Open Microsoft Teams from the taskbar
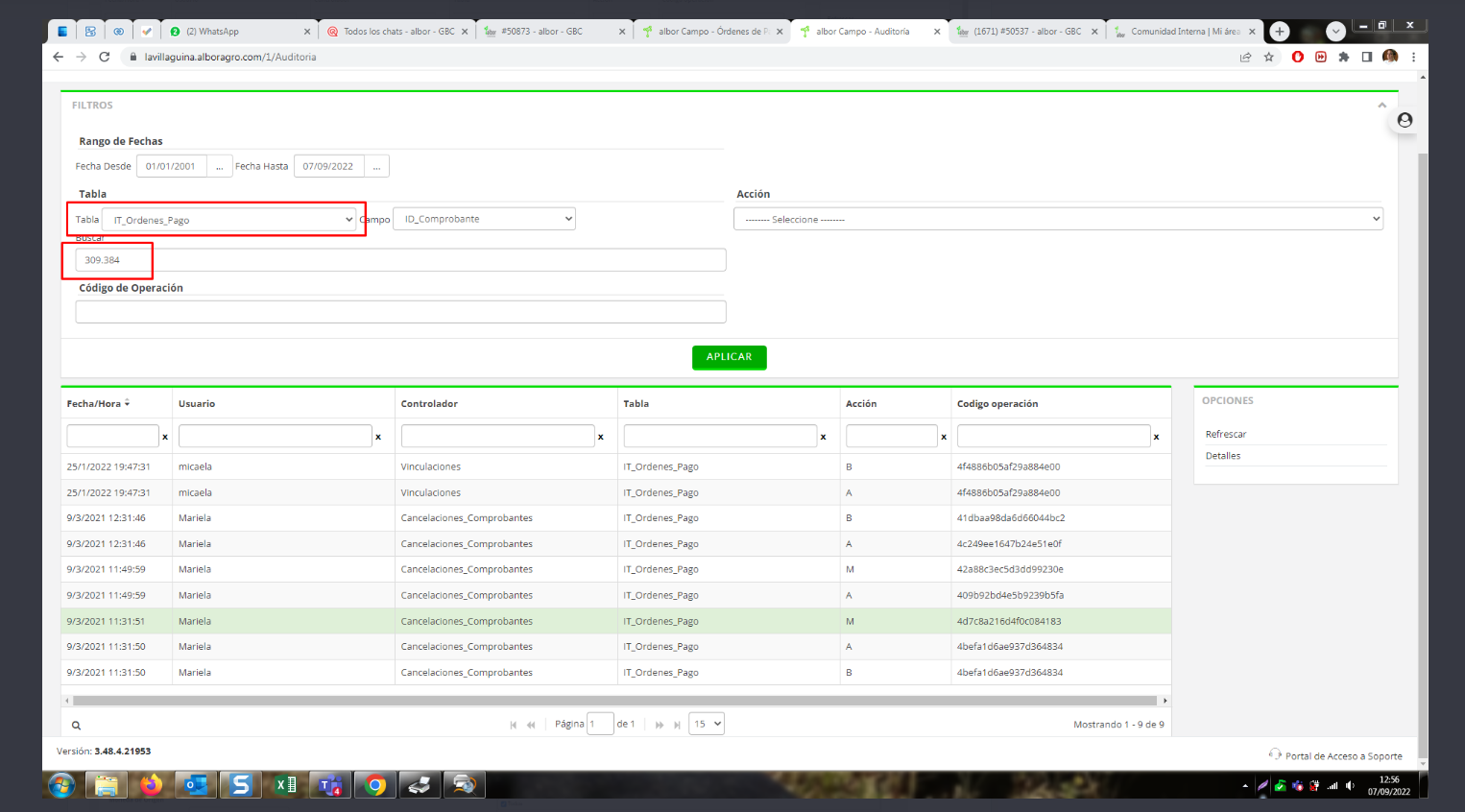 [330, 785]
